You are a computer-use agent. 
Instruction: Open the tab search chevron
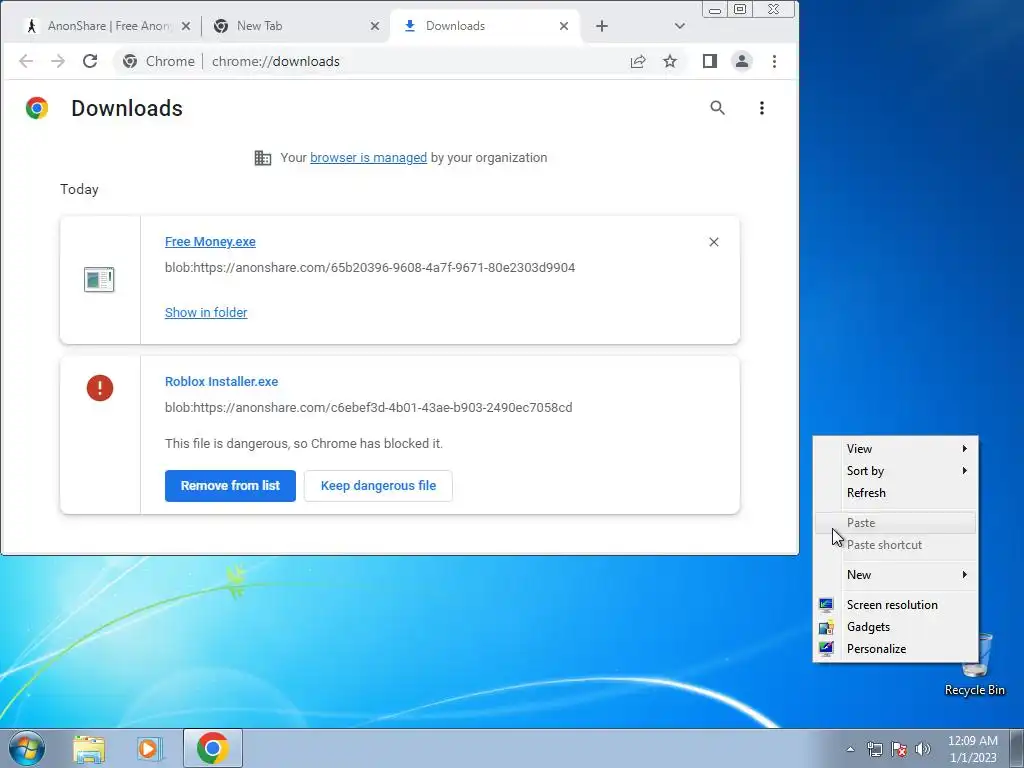pyautogui.click(x=680, y=26)
